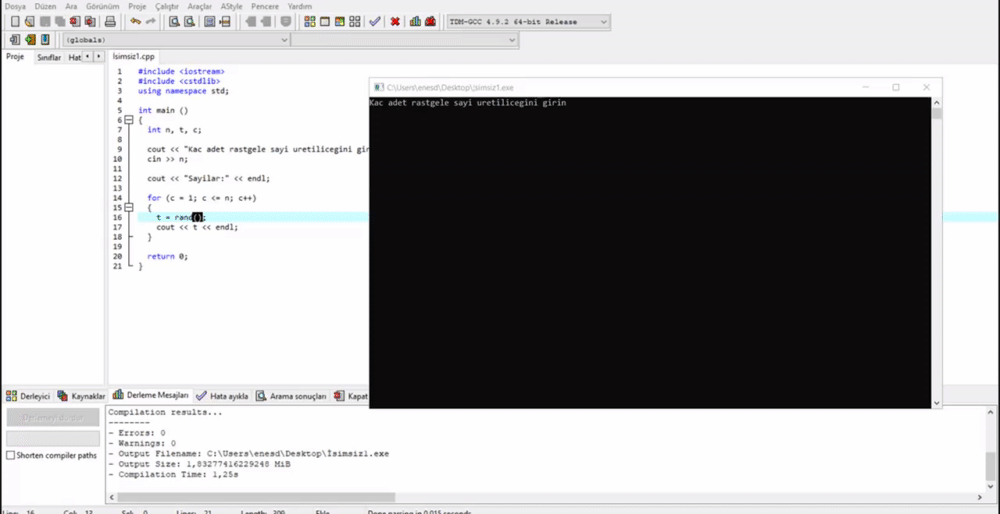Open the TDM-GCC 4.9.2 compiler dropdown
Screen dimensions: 1000x514
(x=528, y=22)
